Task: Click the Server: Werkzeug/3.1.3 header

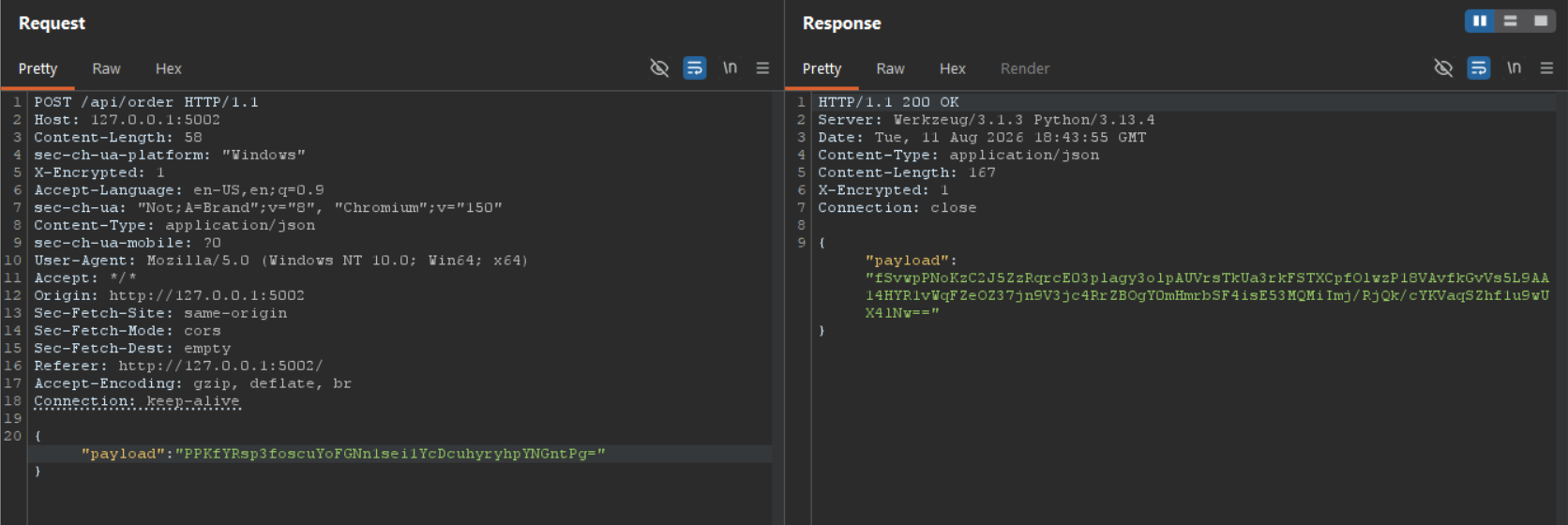Action: point(987,120)
